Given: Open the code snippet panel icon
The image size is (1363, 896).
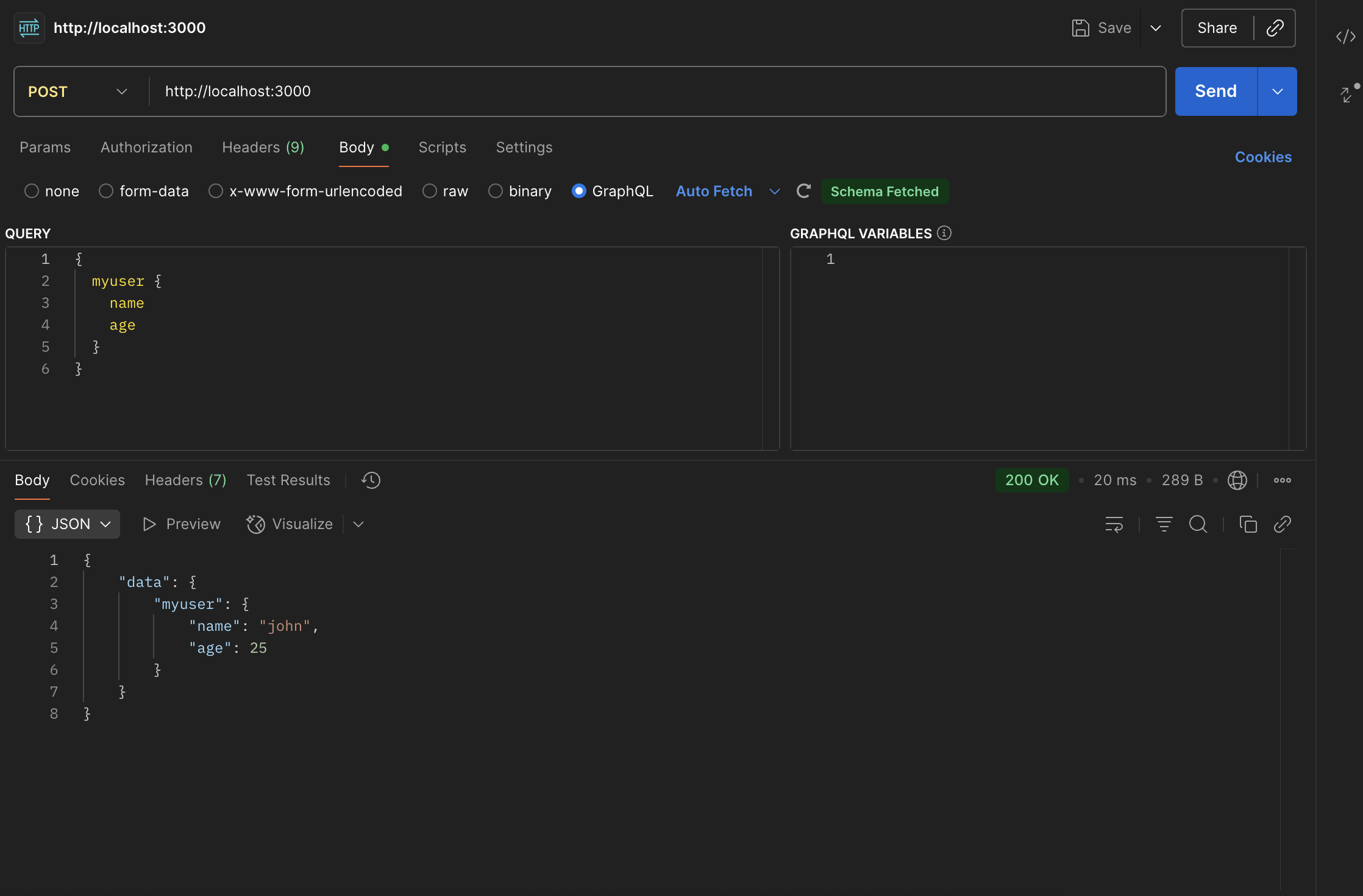Looking at the screenshot, I should 1346,37.
